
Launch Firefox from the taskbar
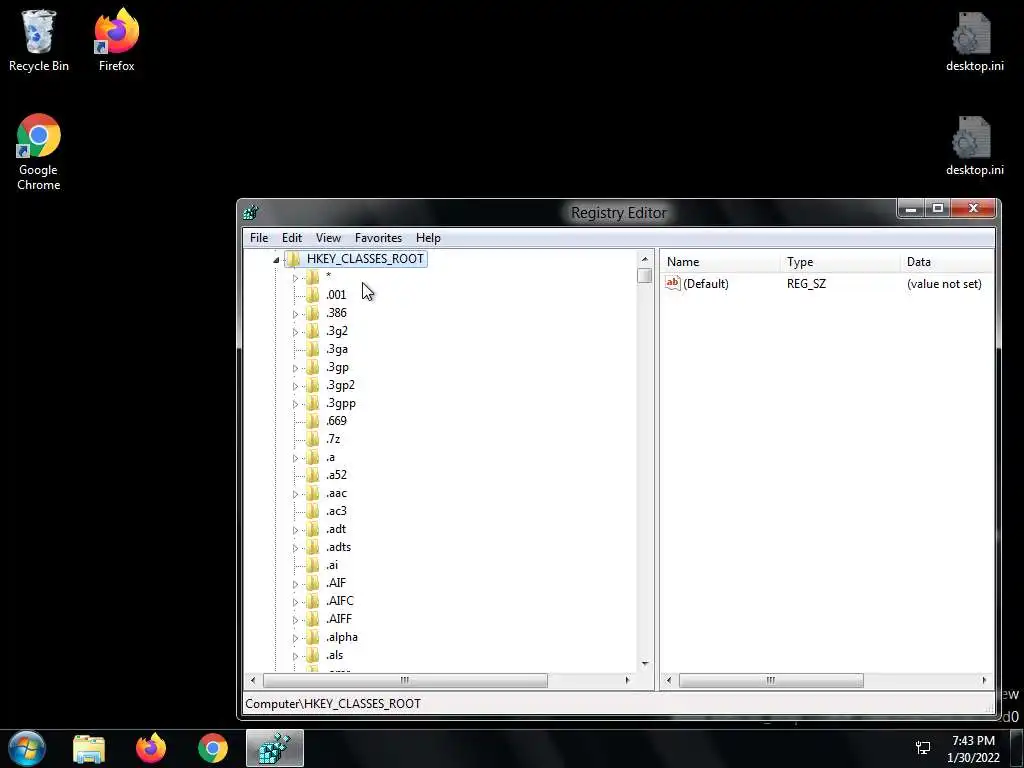point(151,748)
